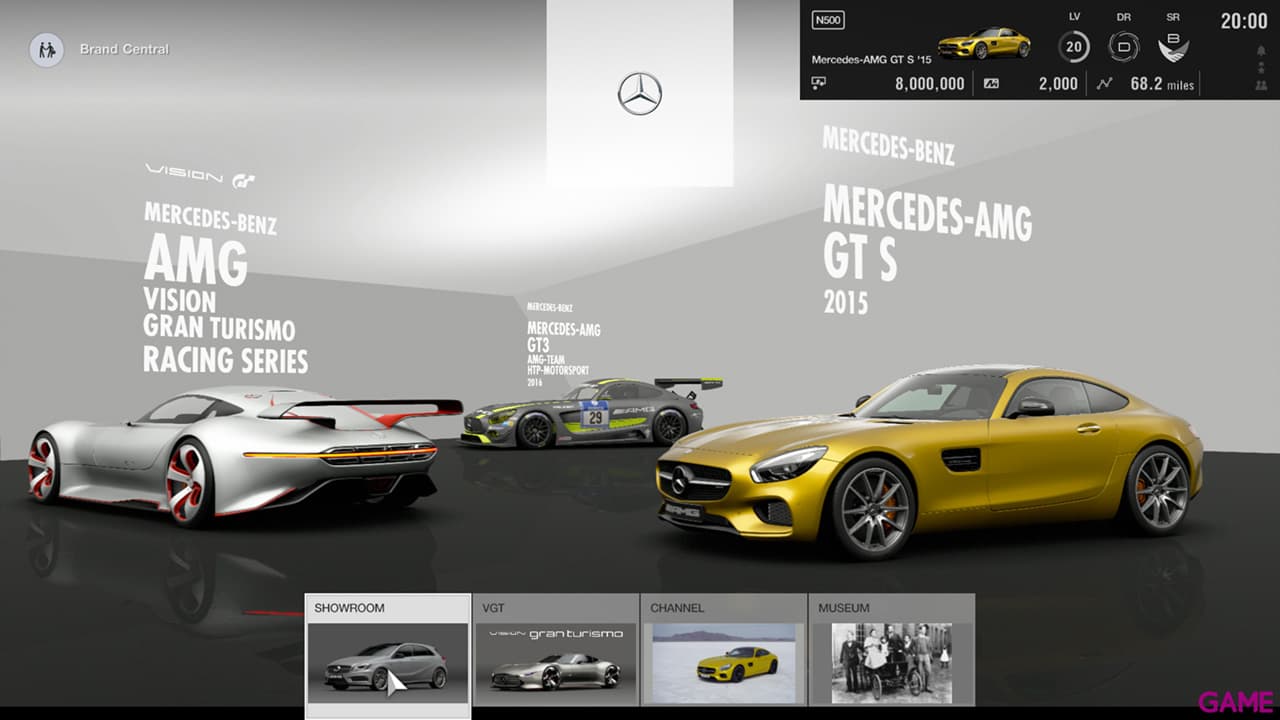Click the N500 class badge
This screenshot has width=1280, height=720.
click(827, 20)
